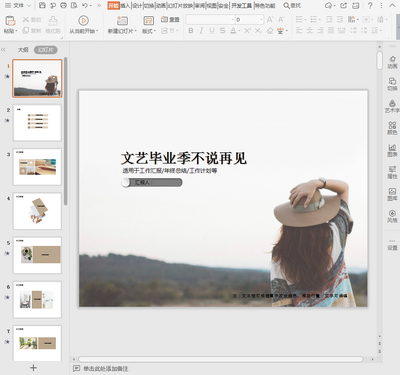Open the numbering list dropdown
400x375 pixels.
coord(320,20)
